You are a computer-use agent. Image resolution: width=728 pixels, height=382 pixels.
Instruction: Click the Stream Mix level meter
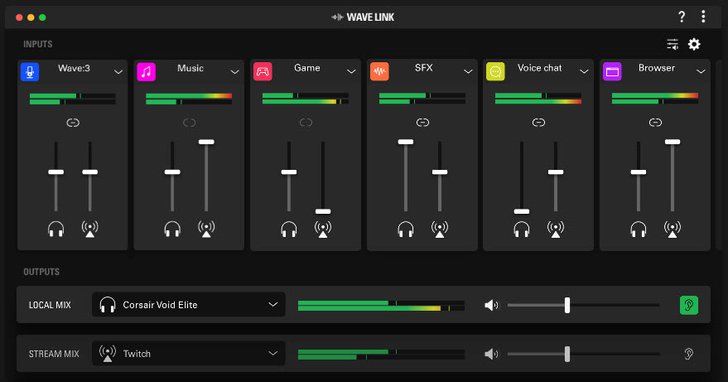click(x=381, y=355)
